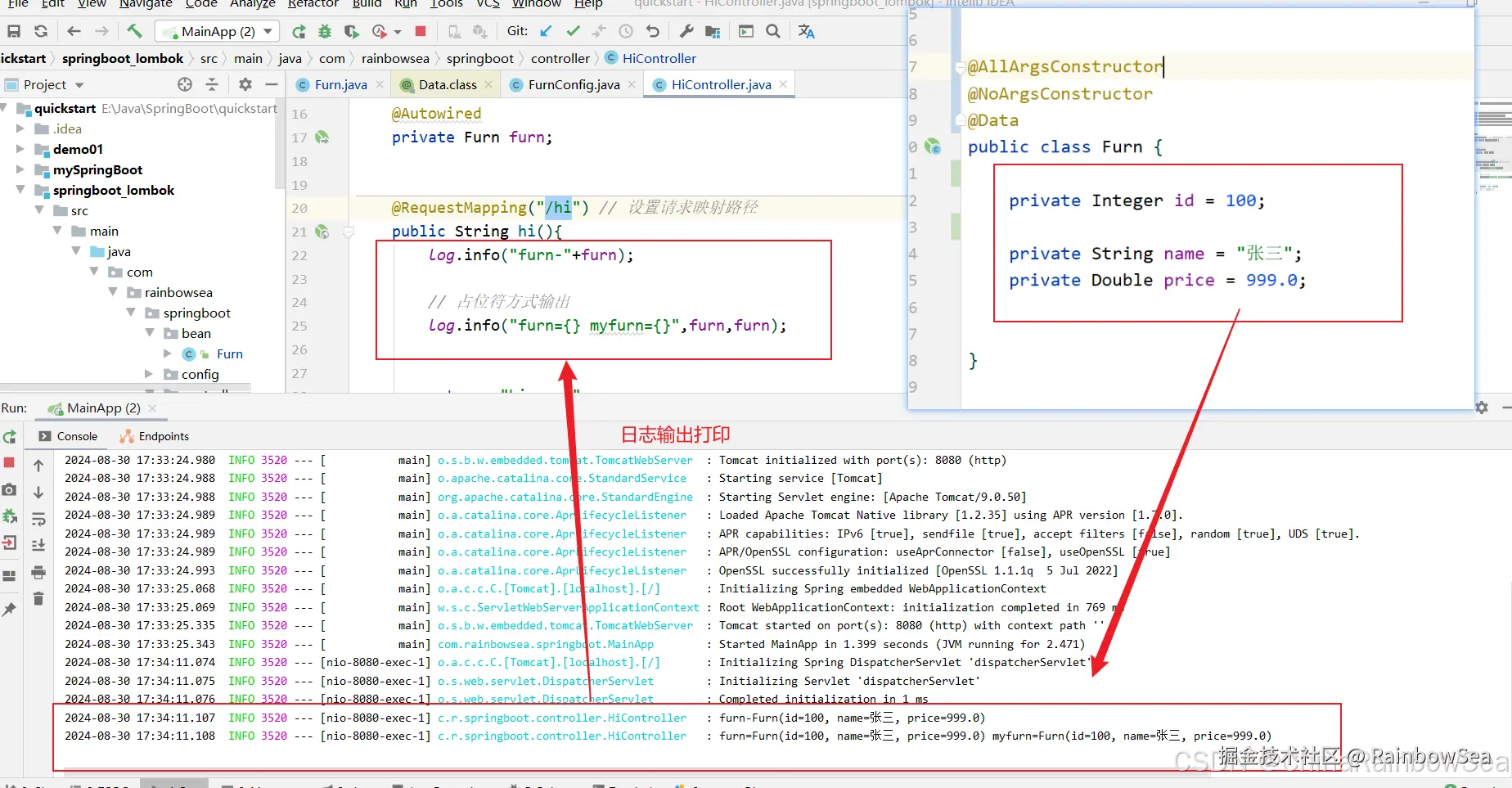Screen dimensions: 1512x788
Task: Click the Save All toolbar icon
Action: 14,31
